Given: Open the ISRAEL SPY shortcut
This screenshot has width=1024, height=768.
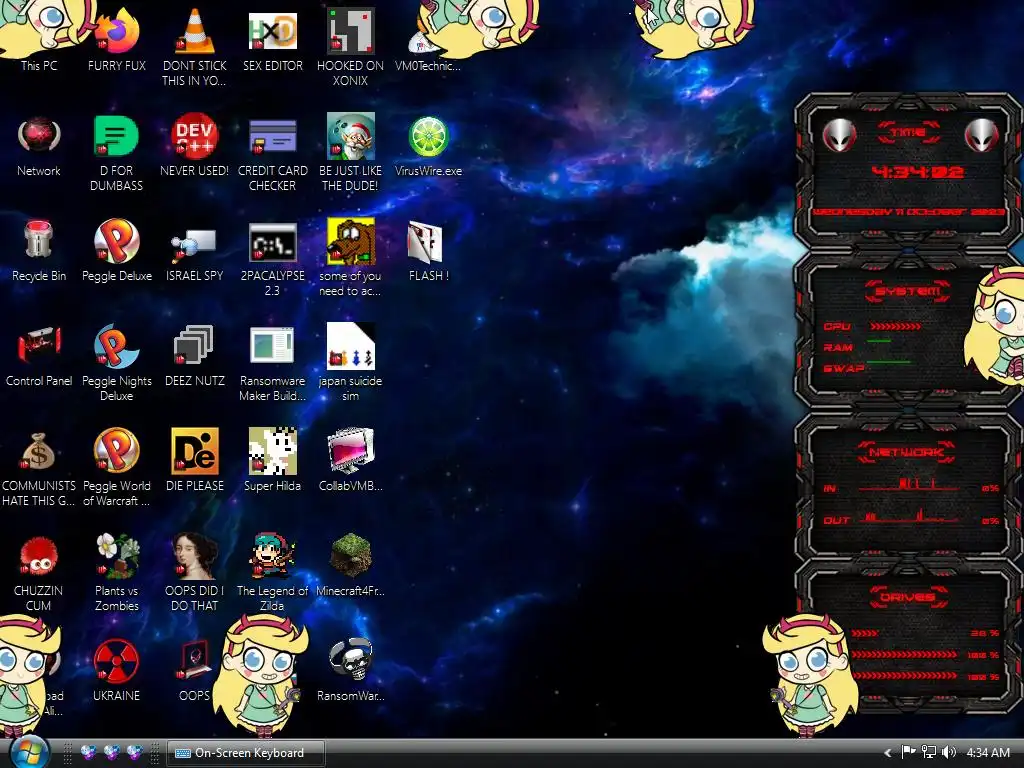Looking at the screenshot, I should (195, 244).
